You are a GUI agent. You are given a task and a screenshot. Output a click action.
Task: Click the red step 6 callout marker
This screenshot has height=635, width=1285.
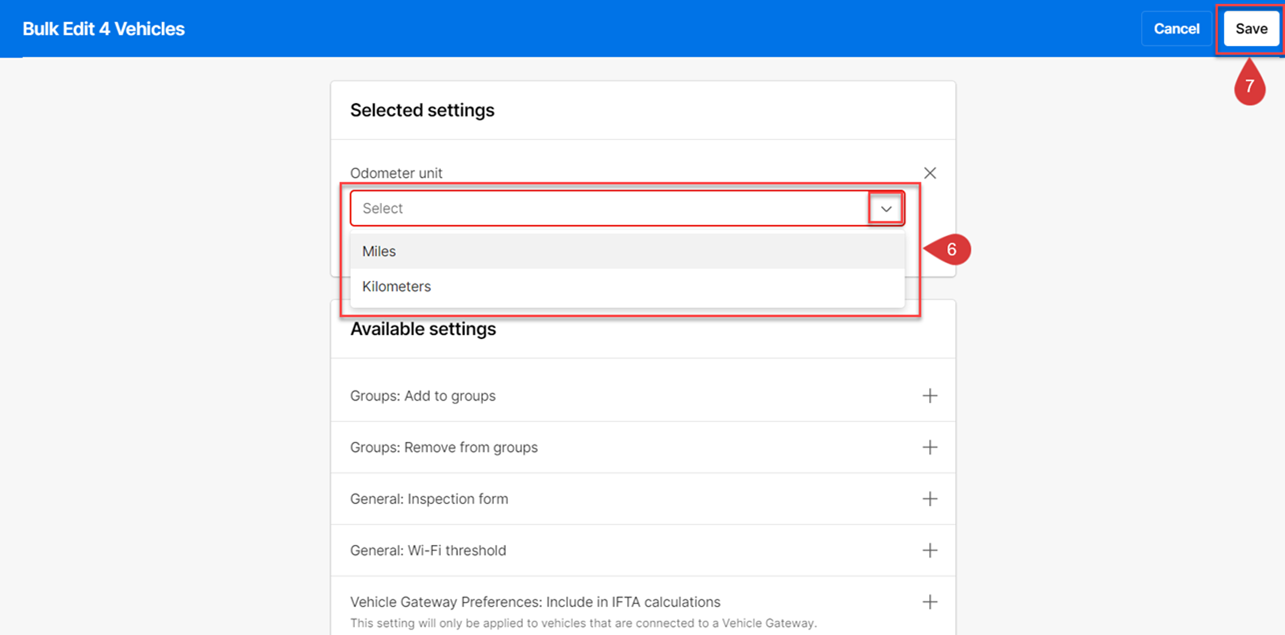tap(950, 250)
